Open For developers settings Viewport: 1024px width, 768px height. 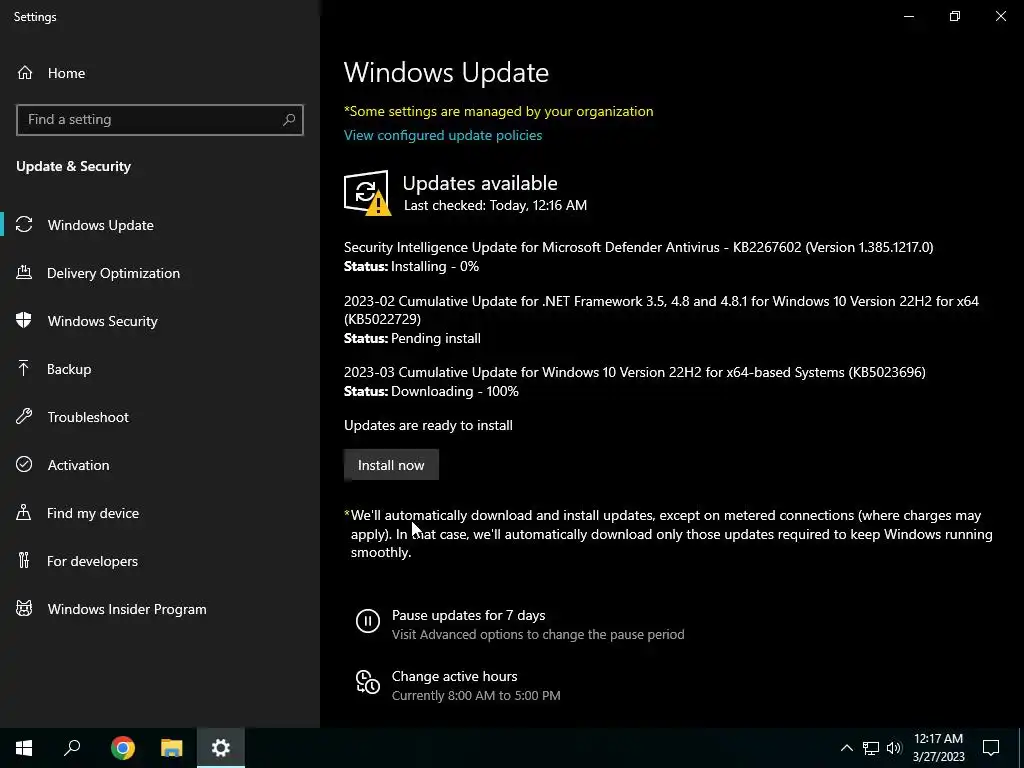coord(160,561)
